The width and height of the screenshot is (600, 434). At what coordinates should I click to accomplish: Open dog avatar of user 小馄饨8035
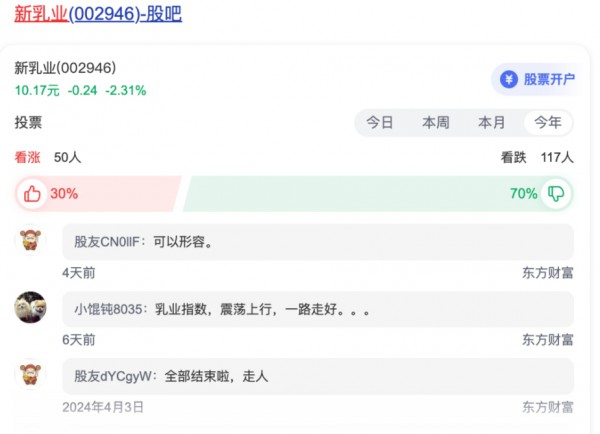(30, 307)
